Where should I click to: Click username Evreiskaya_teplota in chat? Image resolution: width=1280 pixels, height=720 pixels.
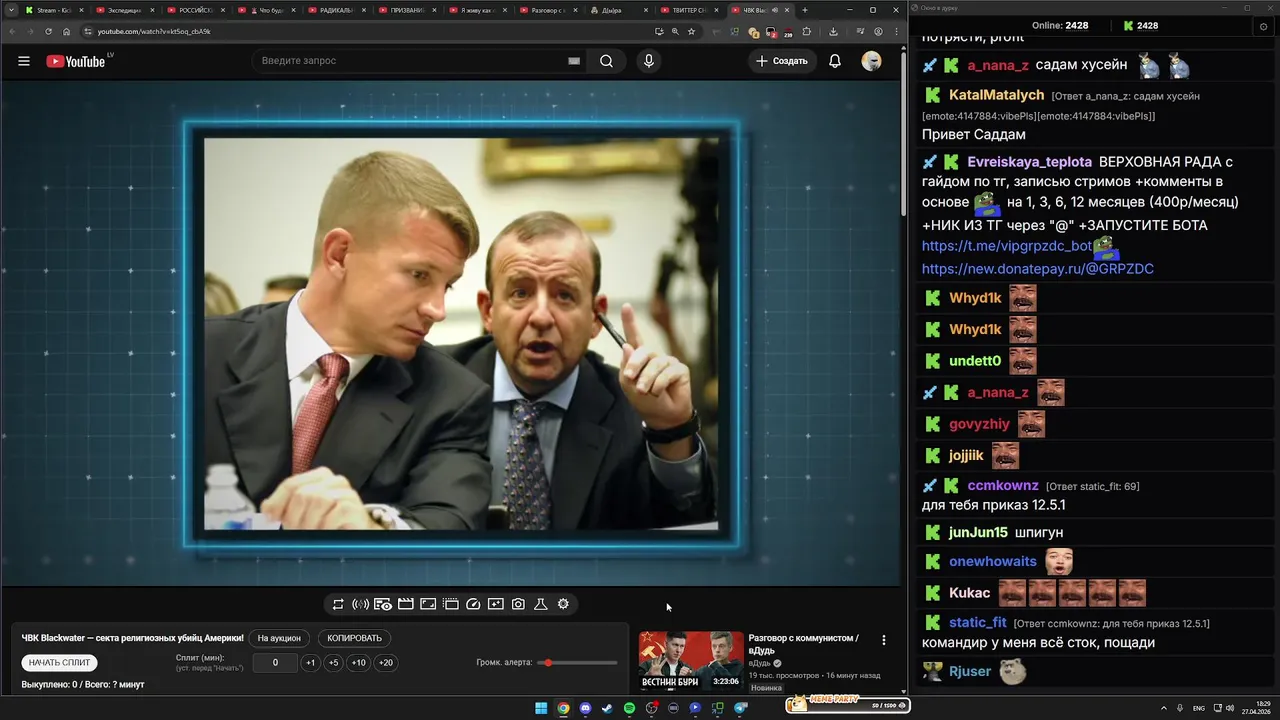coord(1030,162)
